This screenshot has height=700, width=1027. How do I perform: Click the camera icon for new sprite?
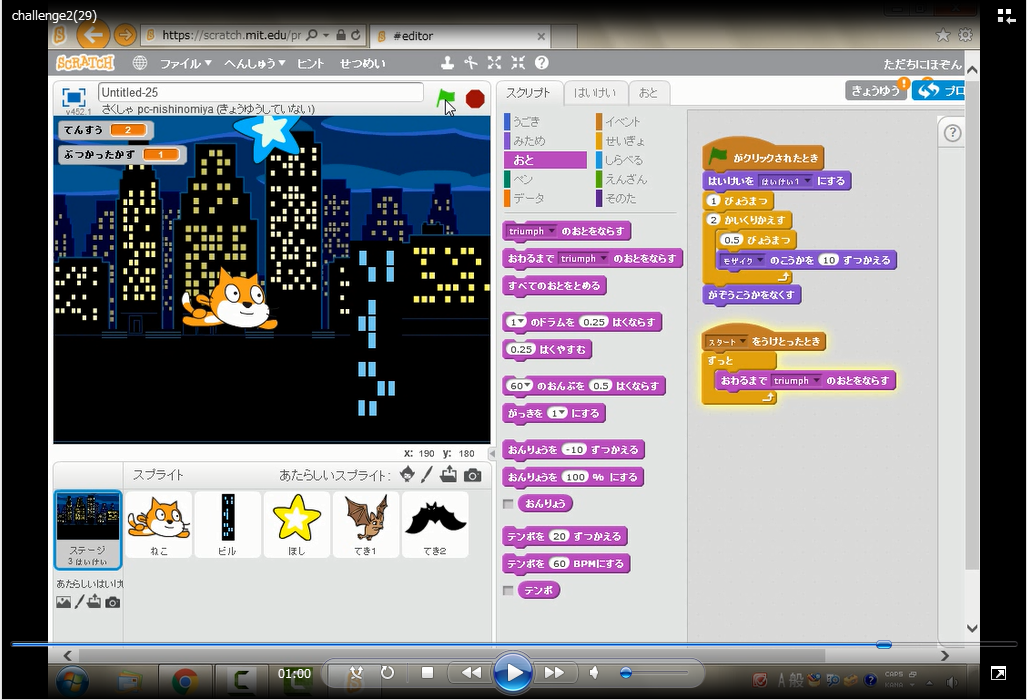(x=472, y=475)
